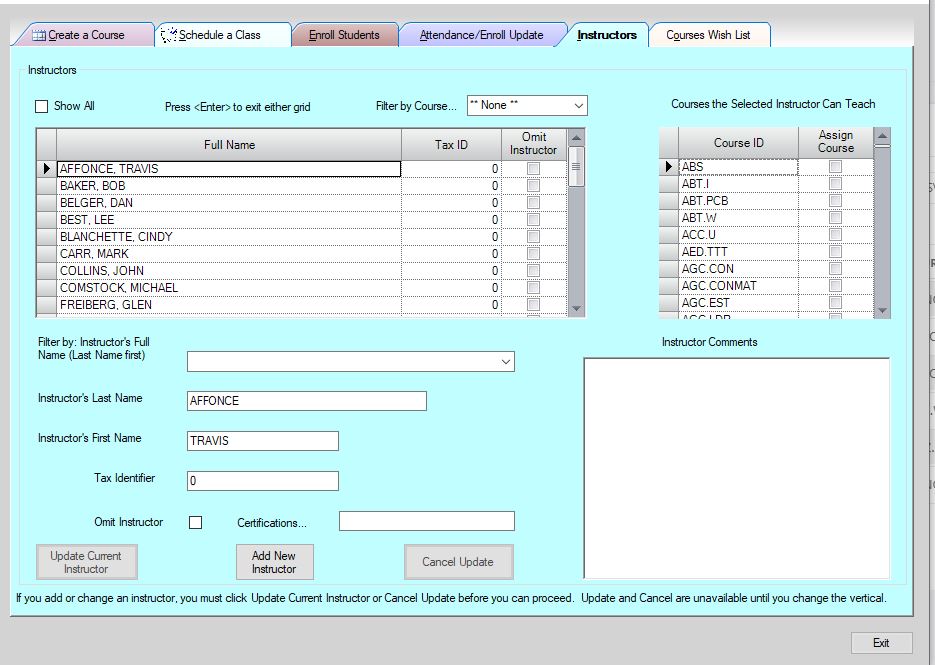Image resolution: width=935 pixels, height=665 pixels.
Task: Click the Instructor's Last Name field
Action: (306, 401)
